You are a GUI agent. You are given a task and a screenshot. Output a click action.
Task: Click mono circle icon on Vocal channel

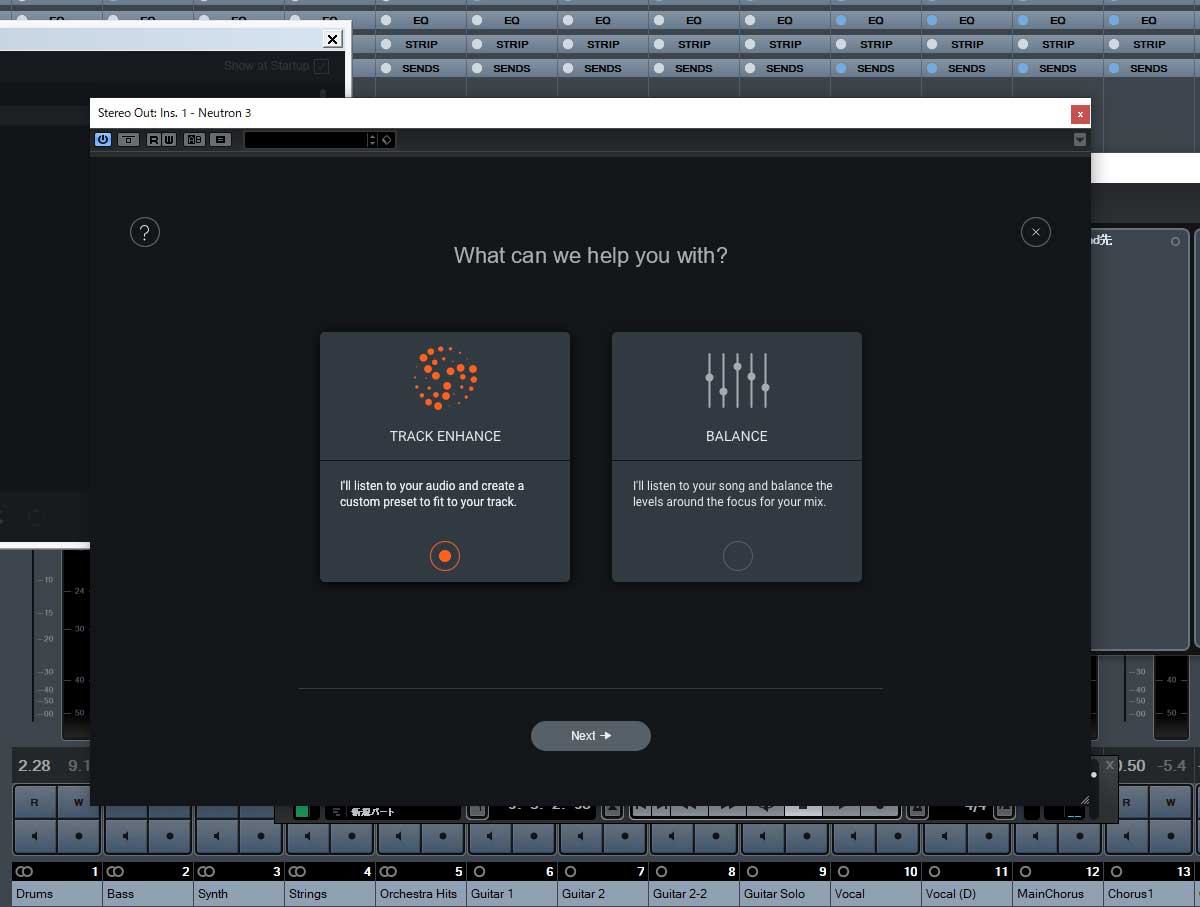[x=843, y=872]
